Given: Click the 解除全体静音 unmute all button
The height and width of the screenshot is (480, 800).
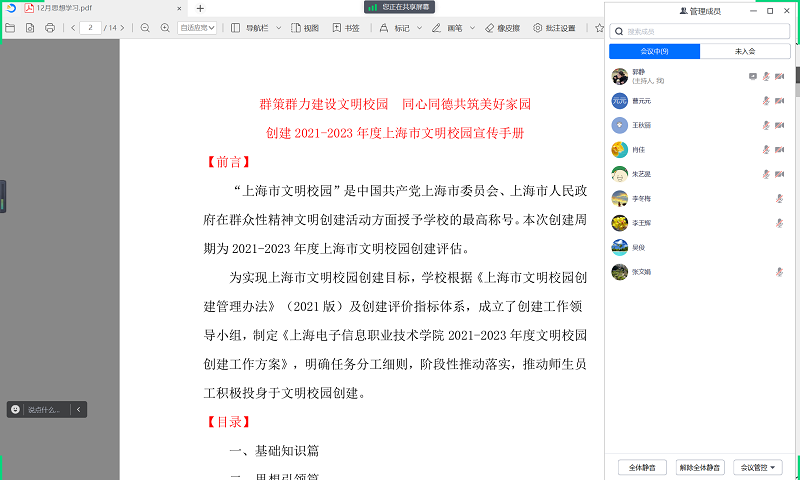Looking at the screenshot, I should point(700,467).
